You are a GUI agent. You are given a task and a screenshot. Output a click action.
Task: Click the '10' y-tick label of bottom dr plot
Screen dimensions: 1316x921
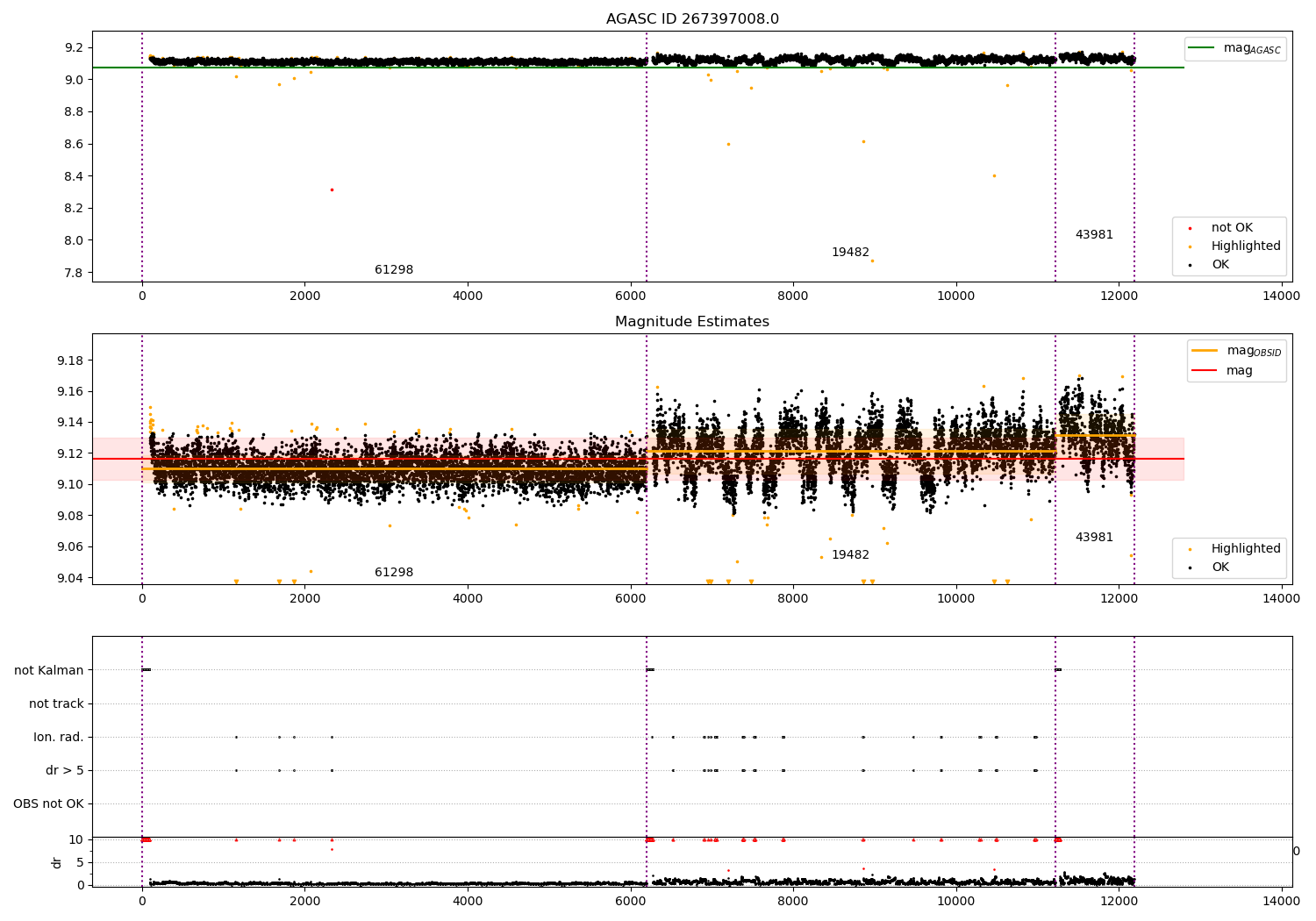pyautogui.click(x=77, y=839)
